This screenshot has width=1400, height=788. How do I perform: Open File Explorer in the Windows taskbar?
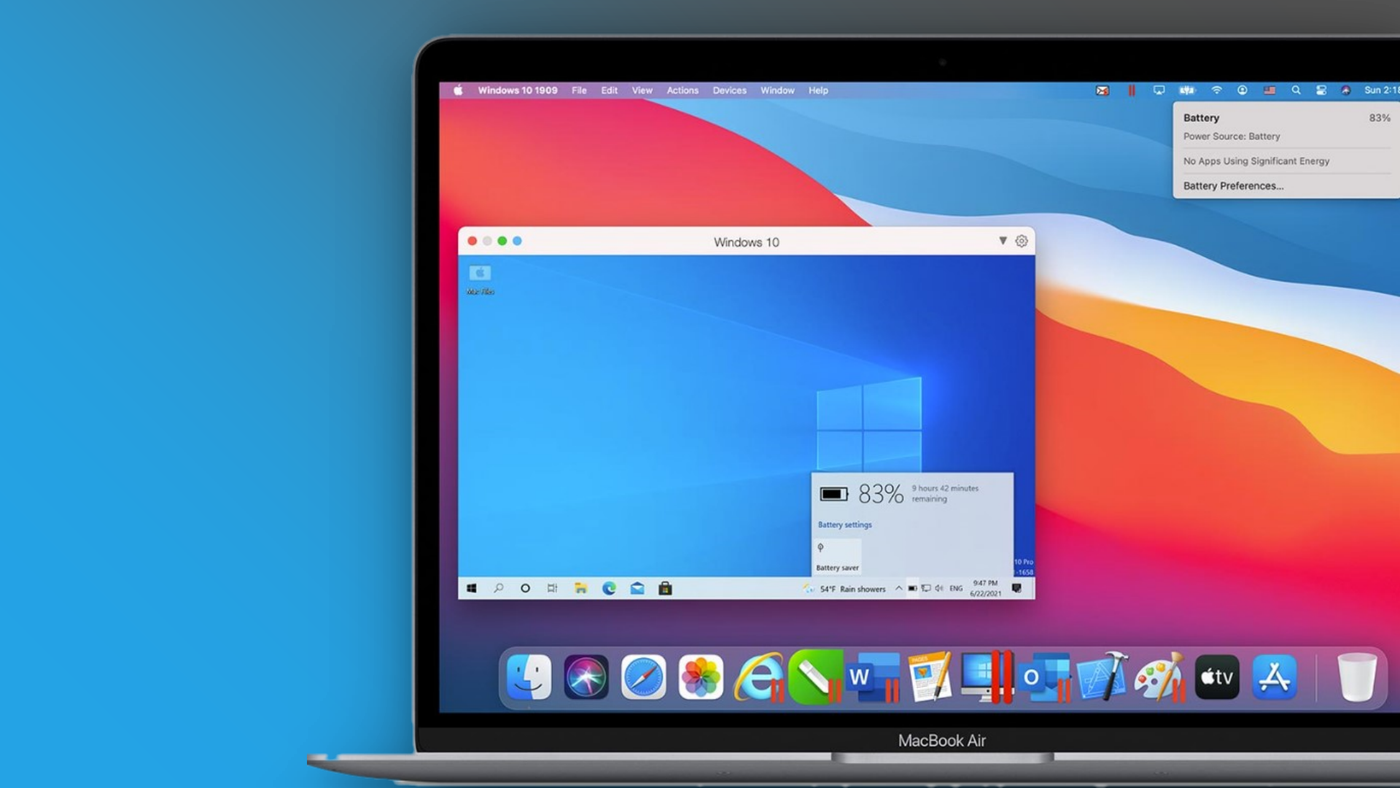point(581,588)
